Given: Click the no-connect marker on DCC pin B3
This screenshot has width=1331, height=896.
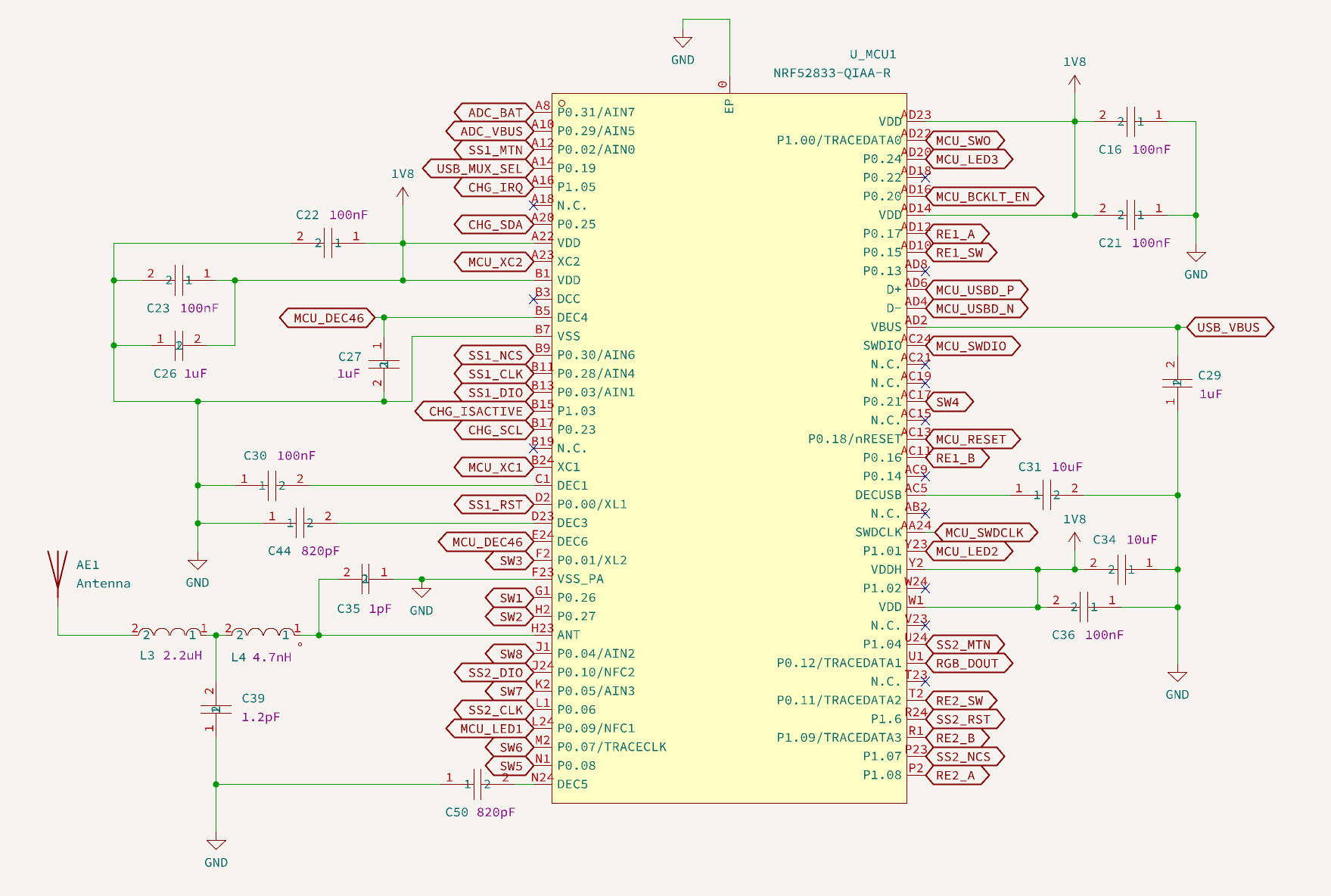Looking at the screenshot, I should (533, 299).
